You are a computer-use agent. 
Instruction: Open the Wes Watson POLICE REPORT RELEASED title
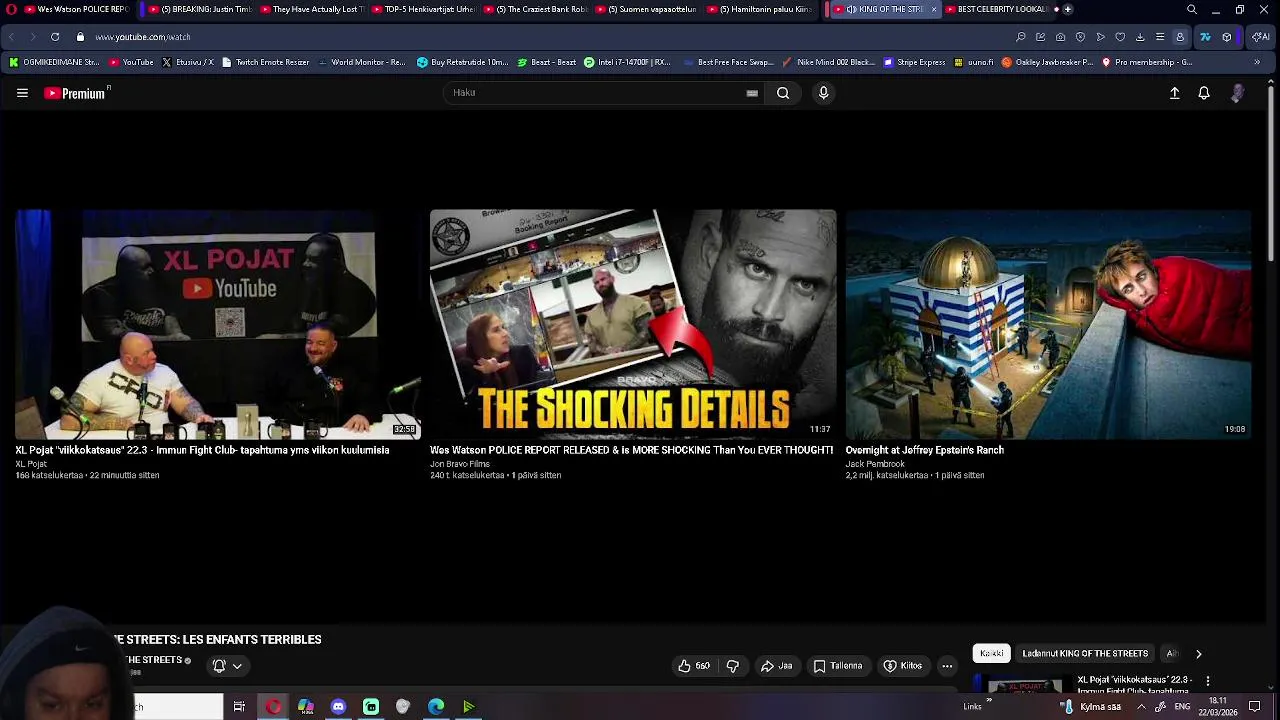tap(631, 450)
